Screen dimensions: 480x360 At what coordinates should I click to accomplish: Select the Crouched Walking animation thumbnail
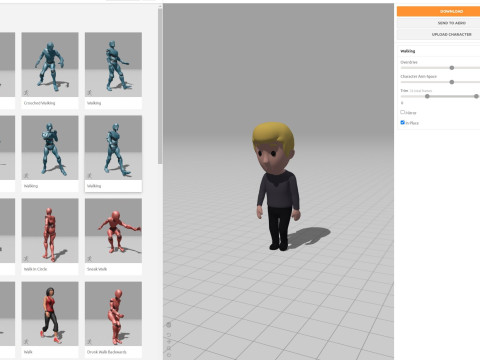50,64
